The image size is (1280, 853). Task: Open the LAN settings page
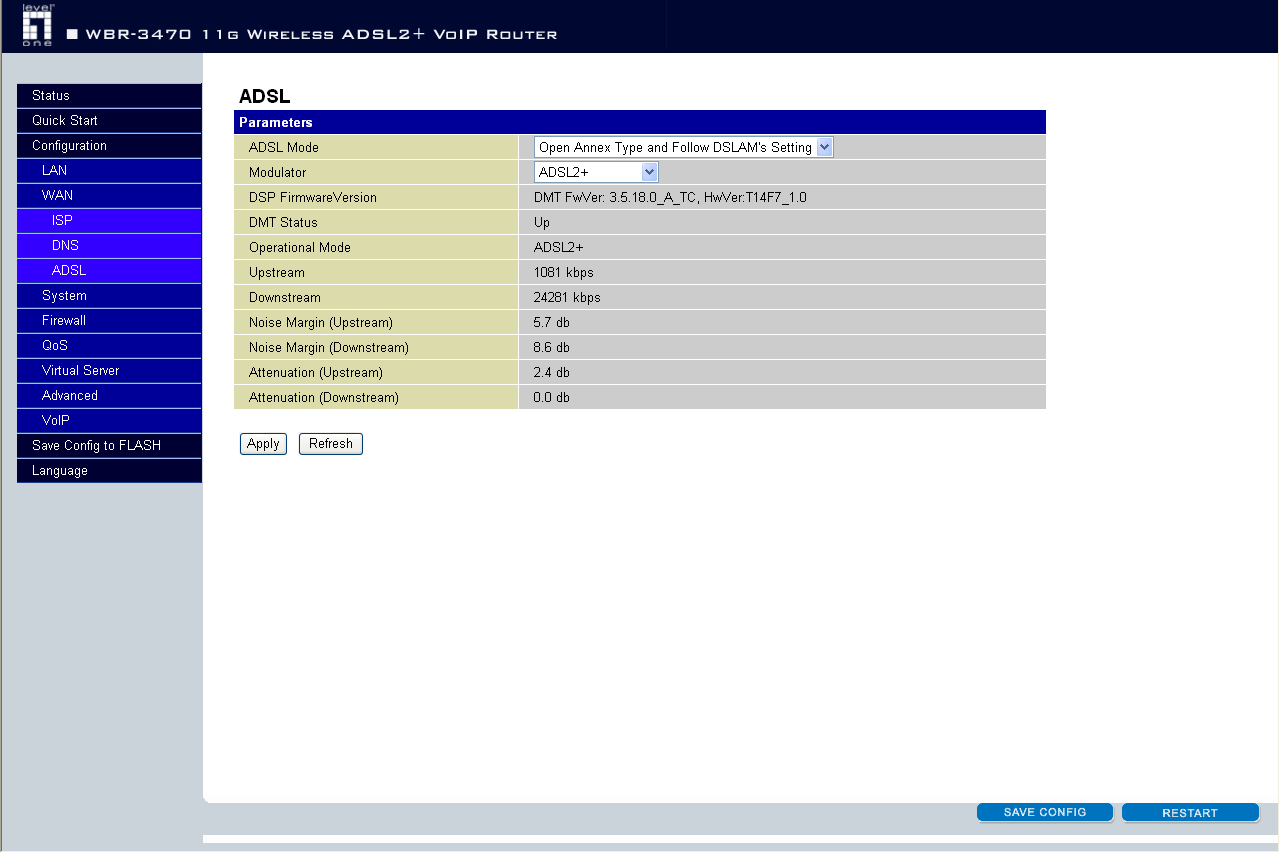(109, 171)
